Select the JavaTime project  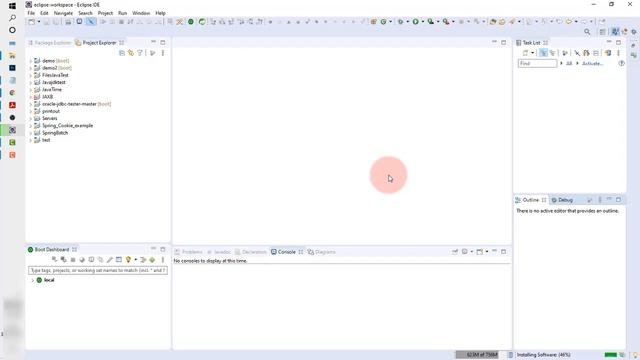(52, 89)
